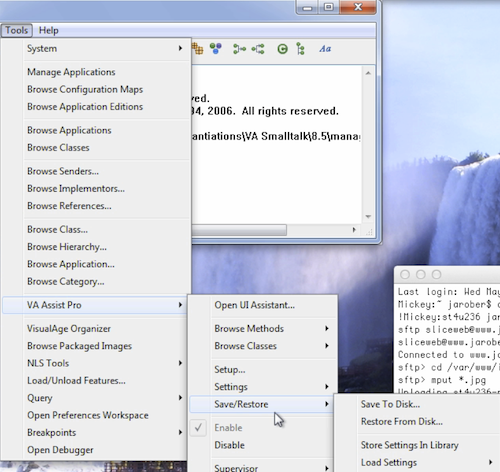Click the middle minimize dot of Terminal window
Screen dimensions: 500x472
click(x=421, y=275)
